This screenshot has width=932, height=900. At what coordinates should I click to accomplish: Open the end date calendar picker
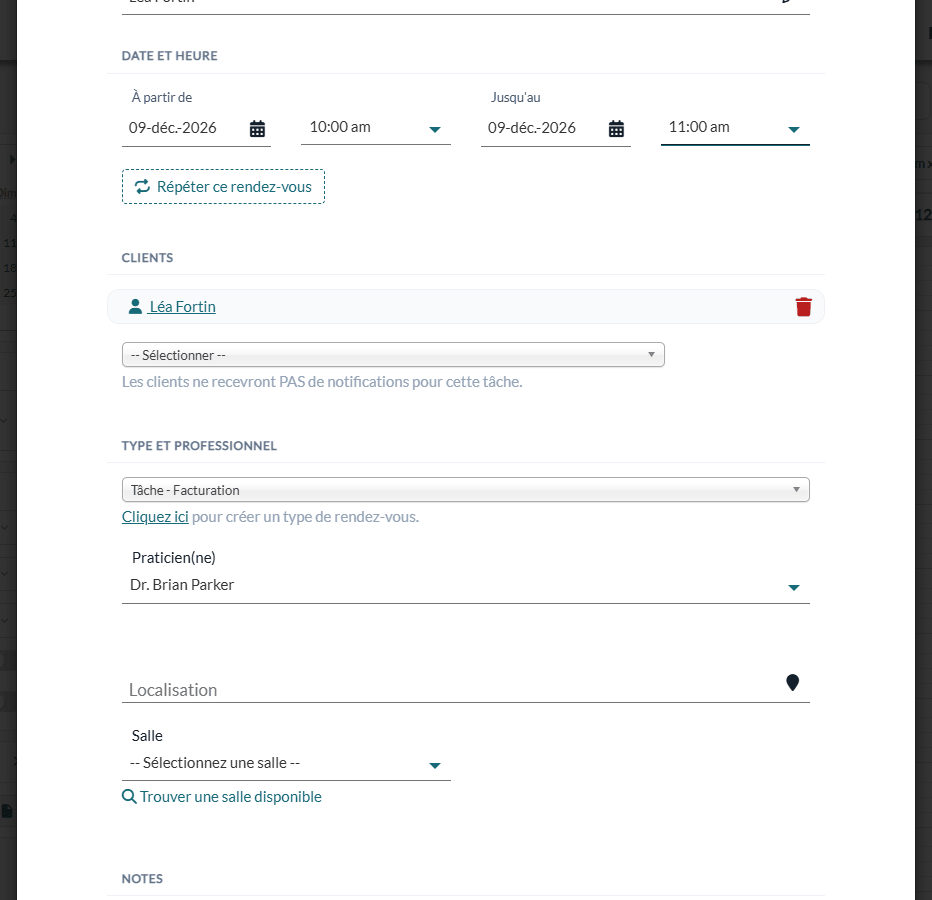616,128
